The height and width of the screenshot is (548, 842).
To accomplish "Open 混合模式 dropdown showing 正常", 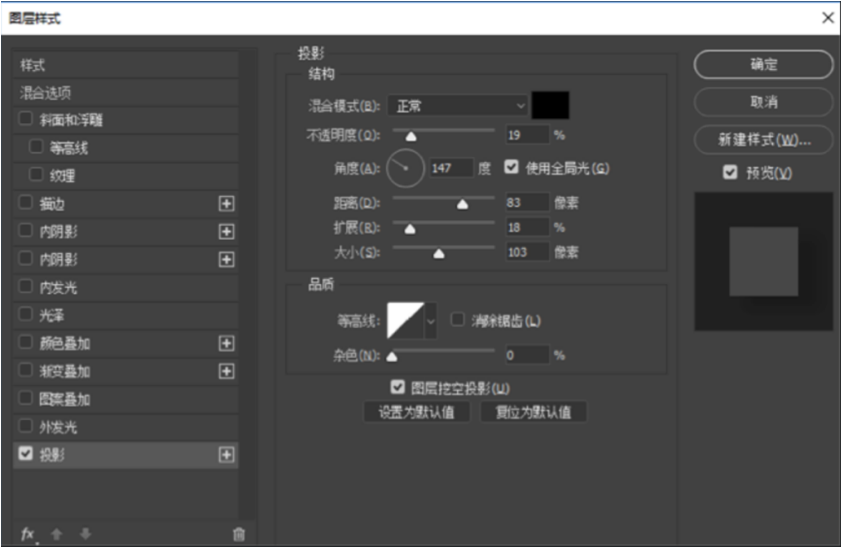I will click(458, 106).
